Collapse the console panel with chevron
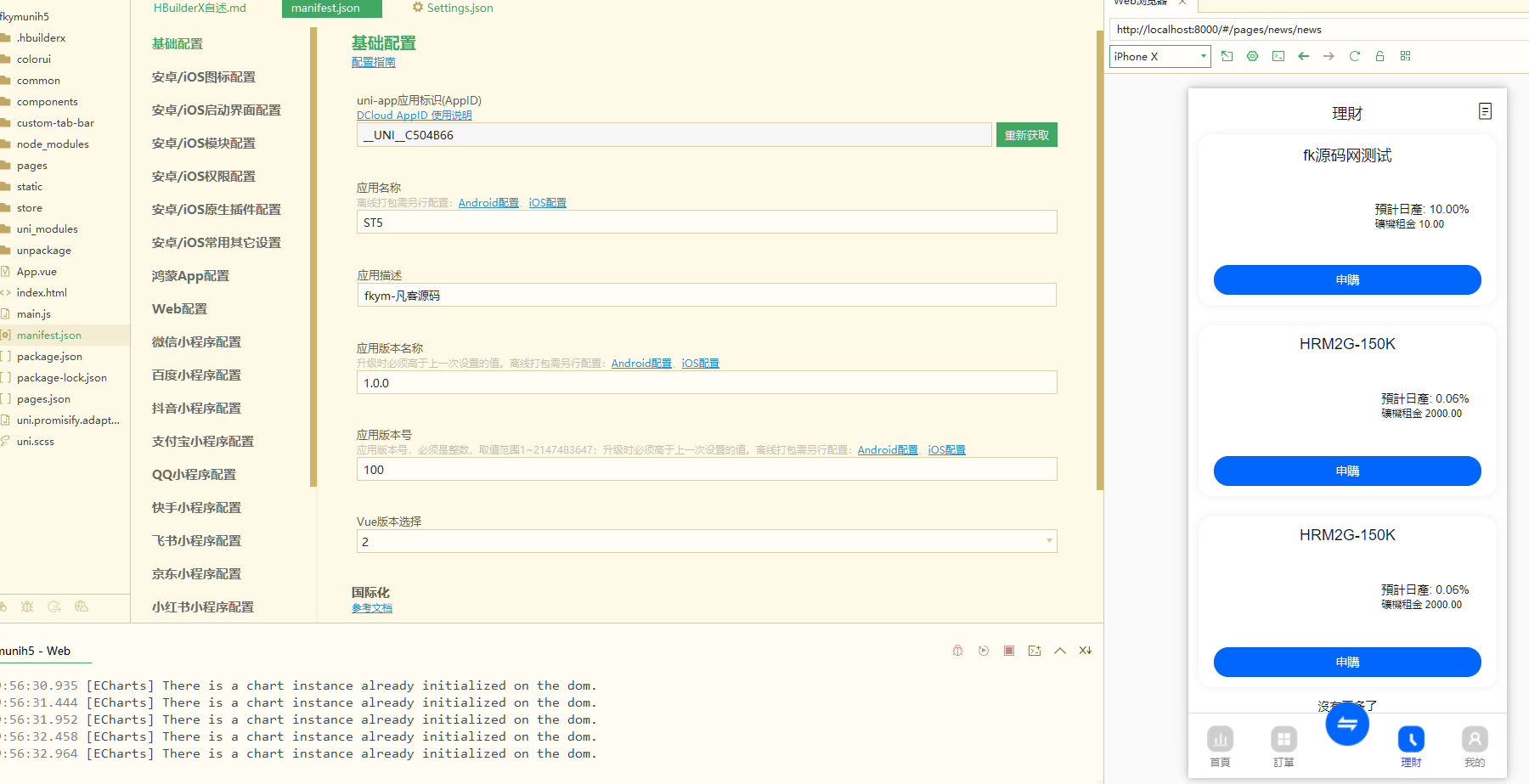Screen dimensions: 1529x784 point(1059,651)
